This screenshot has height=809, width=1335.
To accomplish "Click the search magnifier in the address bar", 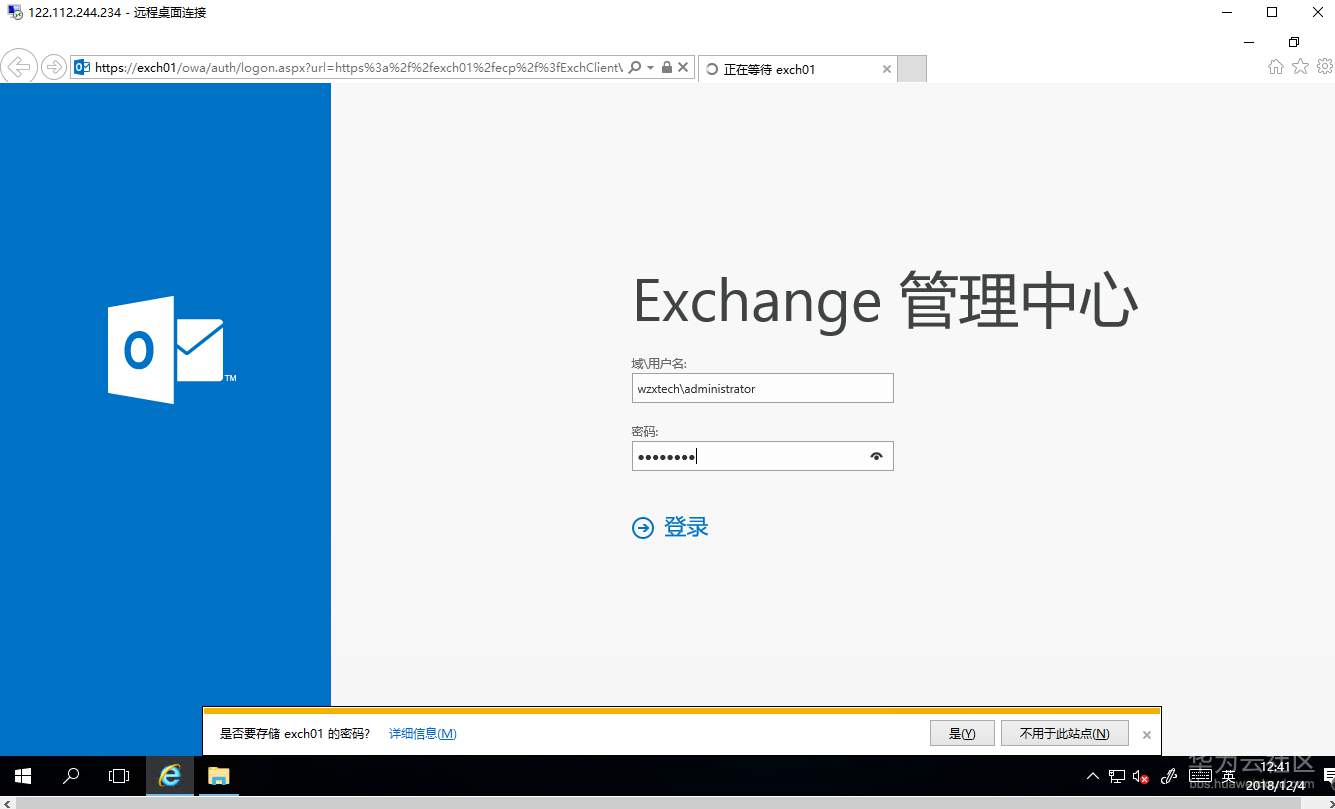I will point(633,67).
